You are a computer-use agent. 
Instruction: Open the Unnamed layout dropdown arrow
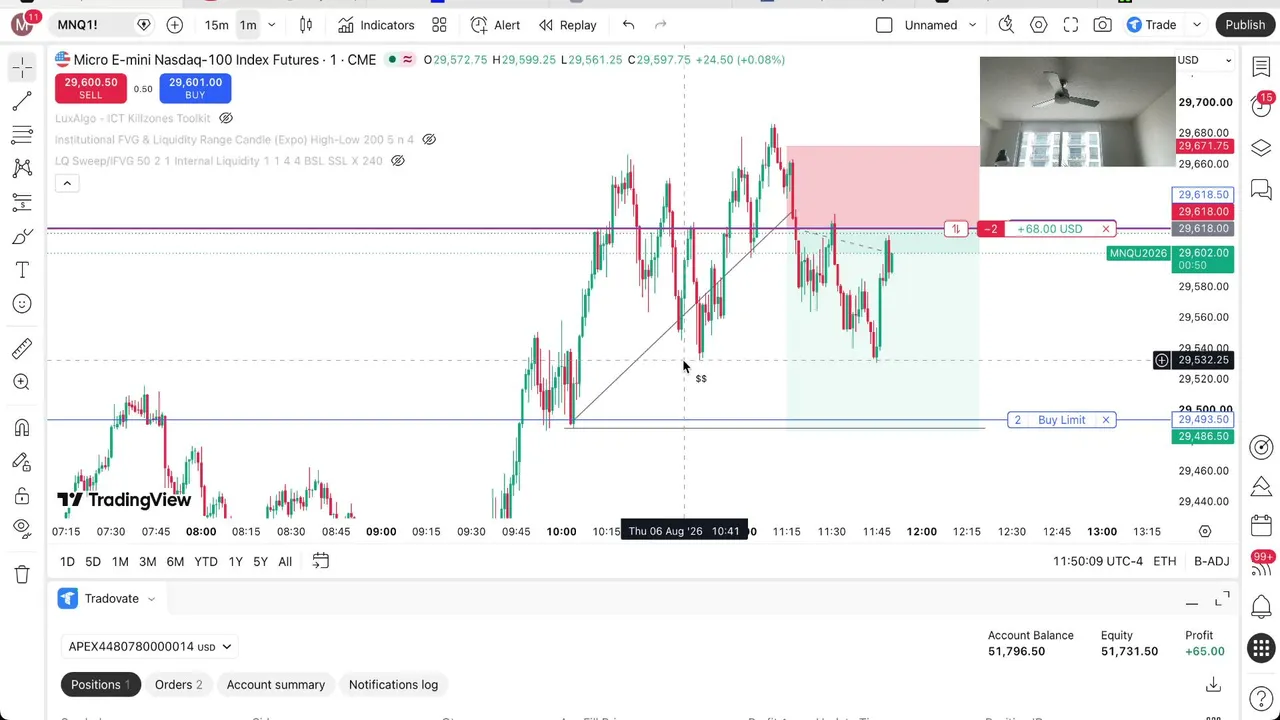972,25
